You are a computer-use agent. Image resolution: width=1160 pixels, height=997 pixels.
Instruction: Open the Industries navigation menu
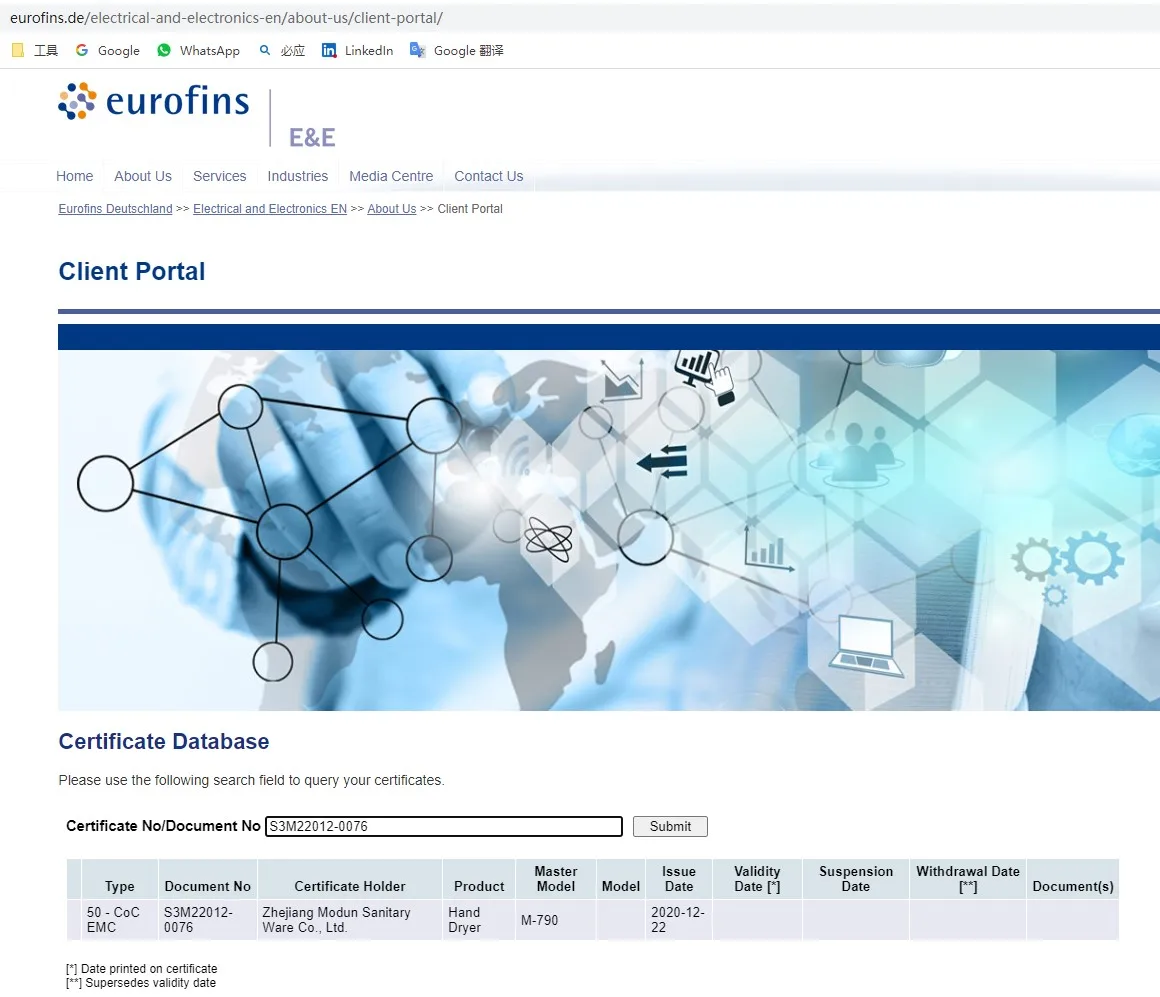[x=297, y=176]
